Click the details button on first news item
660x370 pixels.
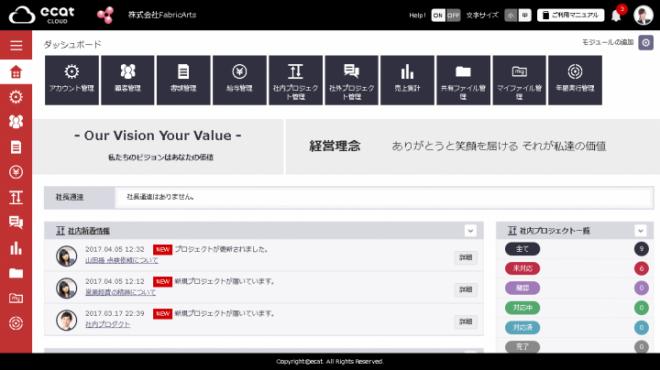click(x=466, y=257)
